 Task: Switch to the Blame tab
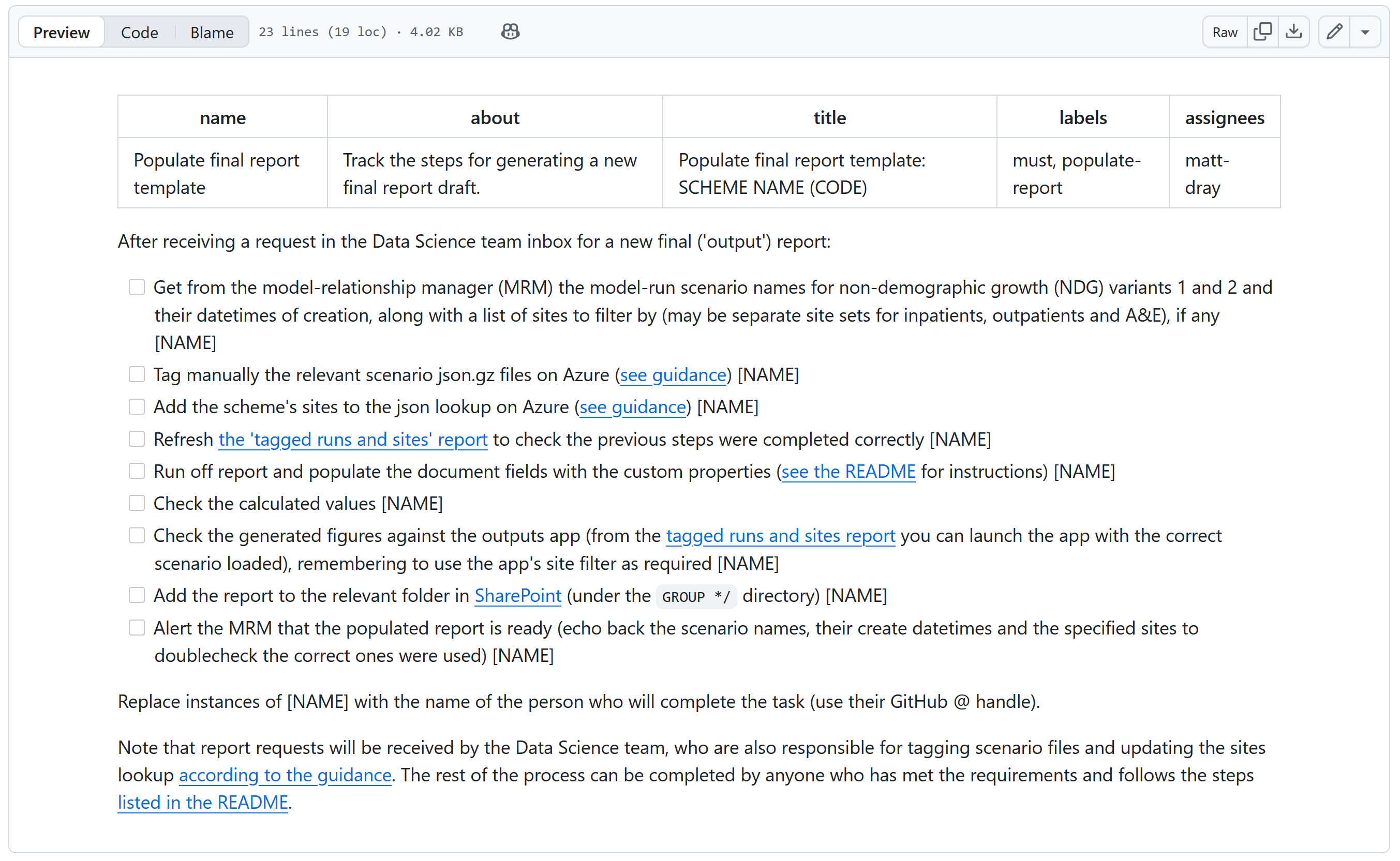coord(211,32)
